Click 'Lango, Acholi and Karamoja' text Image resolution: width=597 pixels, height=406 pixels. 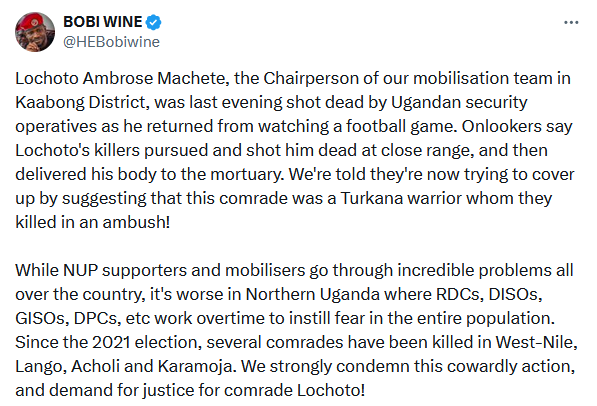coord(123,366)
